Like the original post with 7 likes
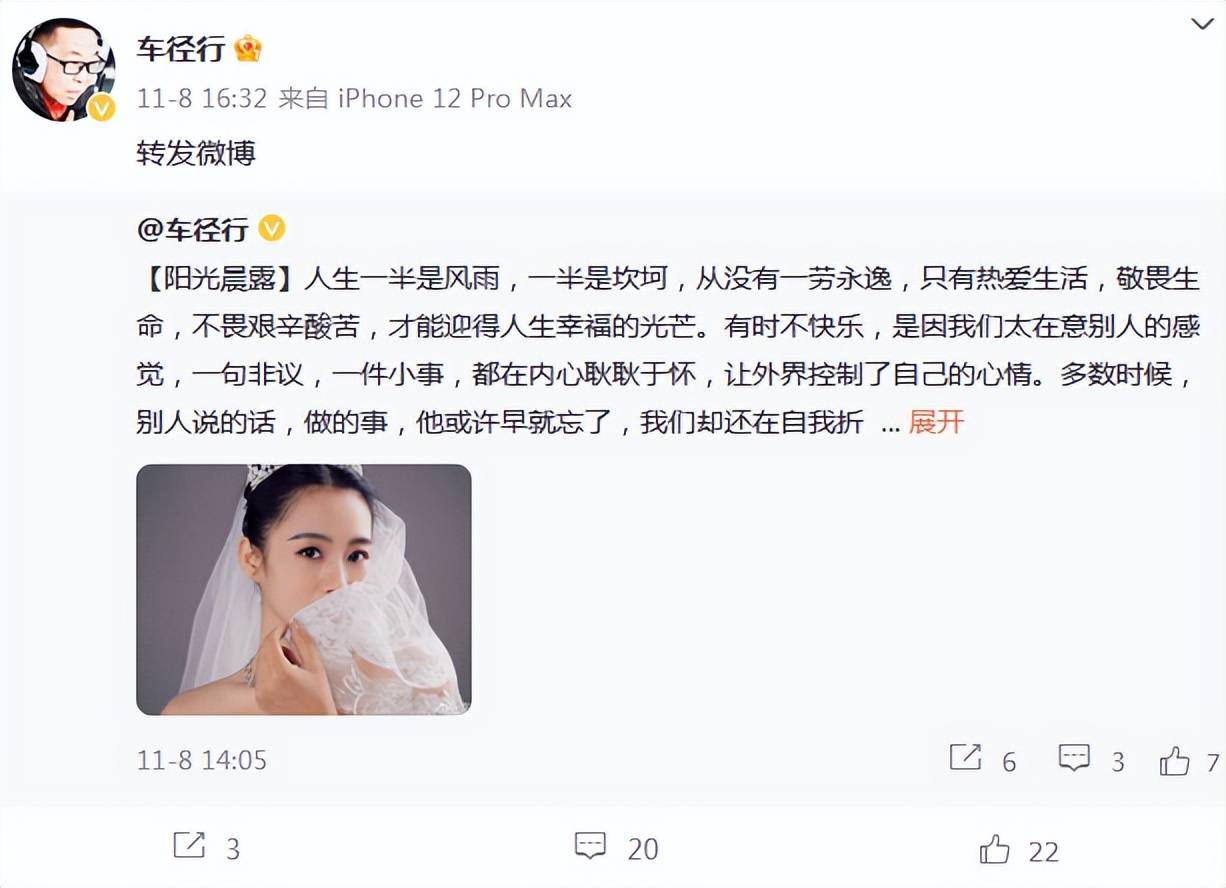 coord(1175,761)
